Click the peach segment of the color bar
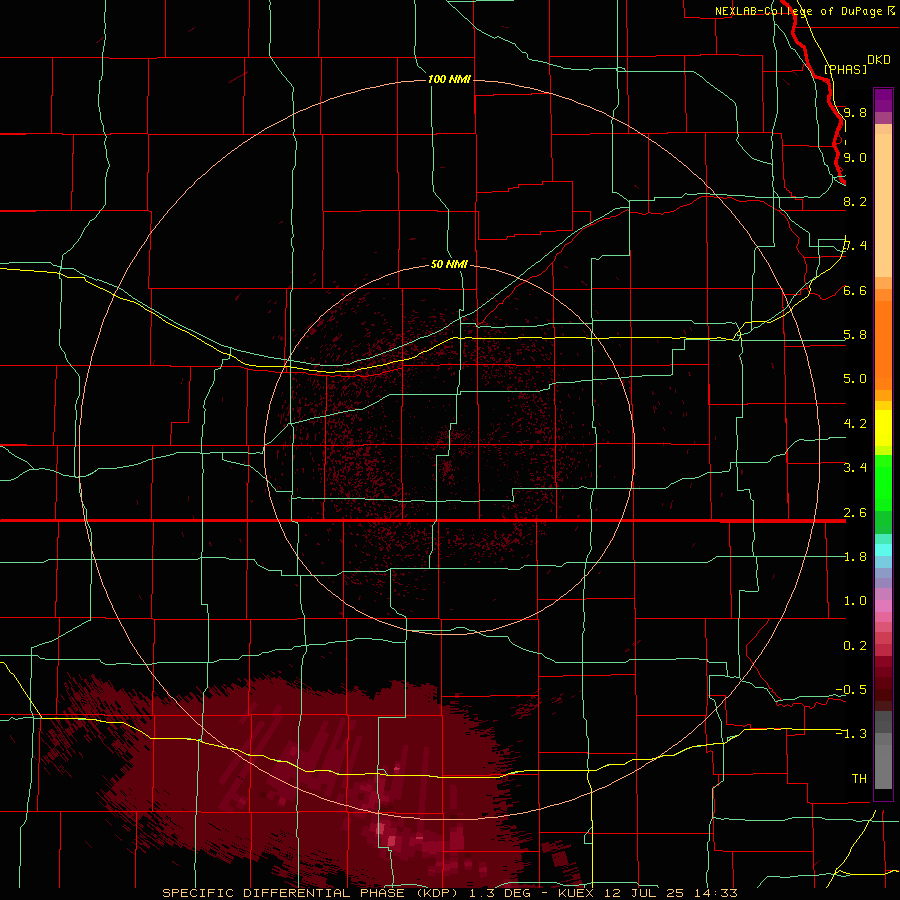This screenshot has height=900, width=900. (883, 204)
